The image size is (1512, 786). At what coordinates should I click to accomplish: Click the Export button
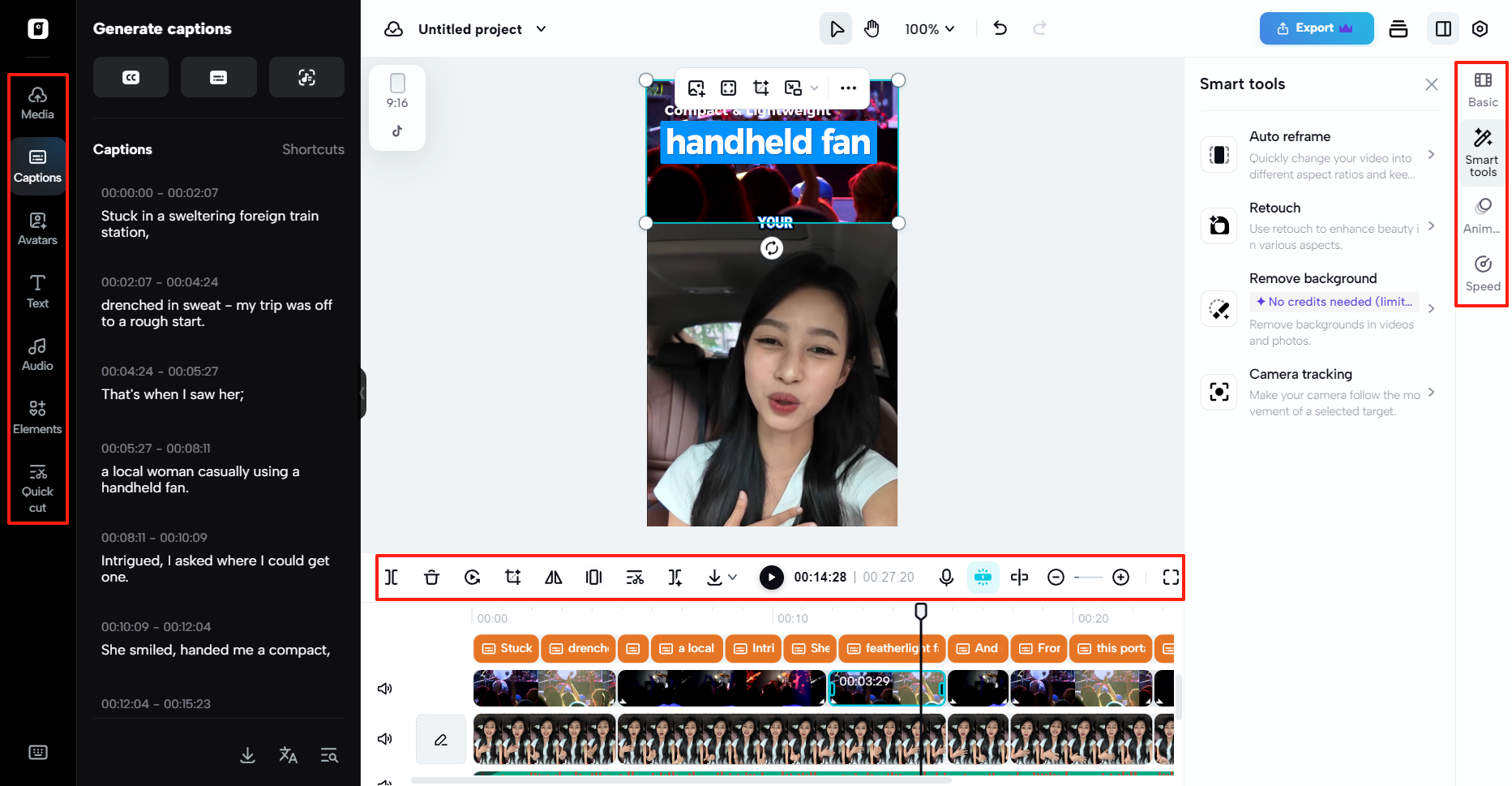[x=1316, y=28]
